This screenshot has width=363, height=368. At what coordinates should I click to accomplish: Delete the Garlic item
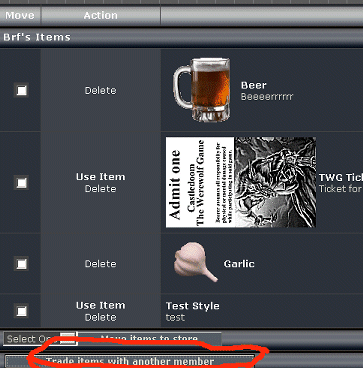[100, 264]
